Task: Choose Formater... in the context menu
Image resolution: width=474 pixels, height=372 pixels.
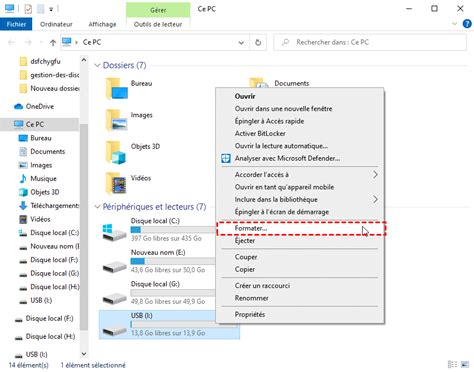Action: [300, 228]
